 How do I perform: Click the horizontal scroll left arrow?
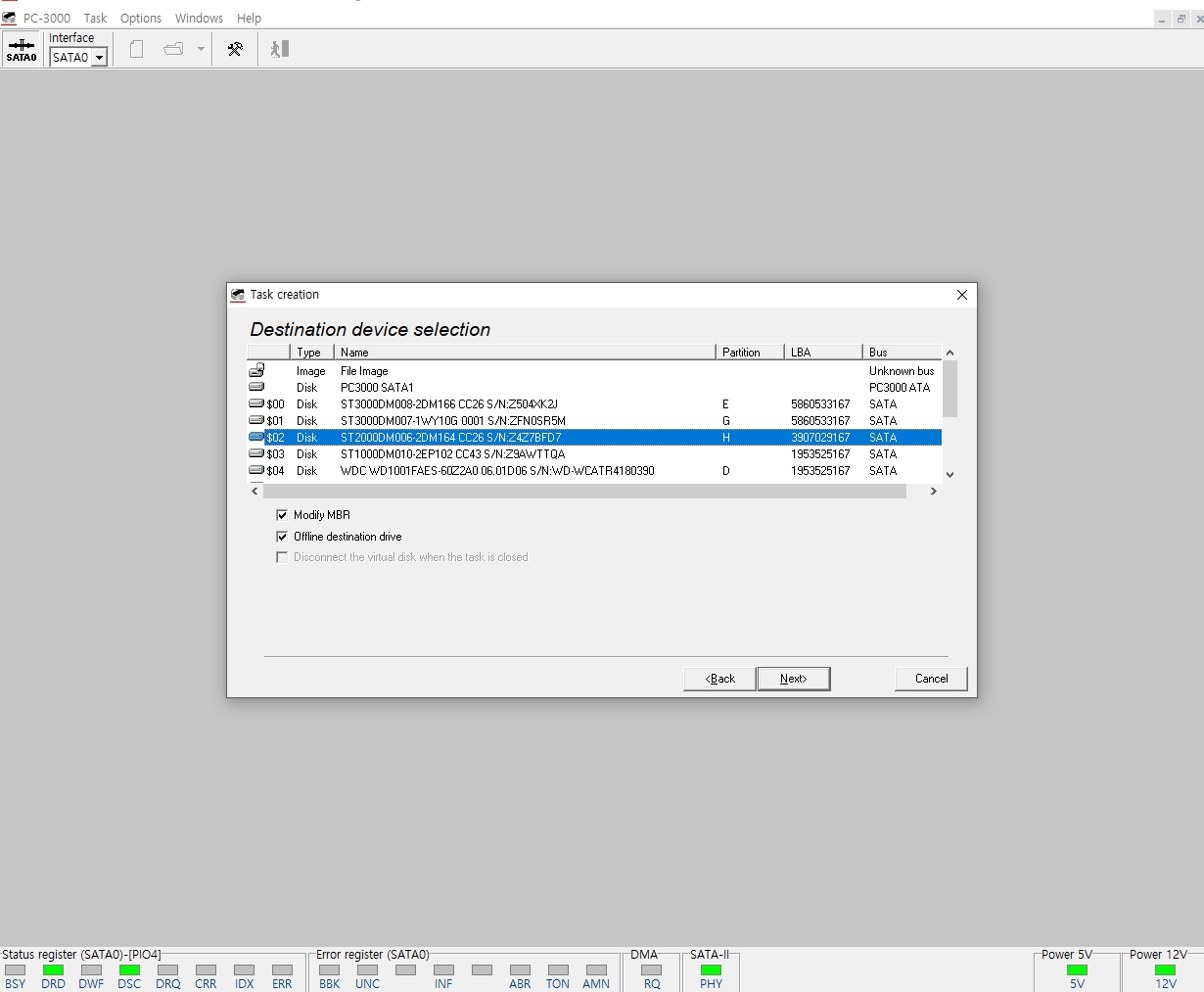pyautogui.click(x=255, y=492)
